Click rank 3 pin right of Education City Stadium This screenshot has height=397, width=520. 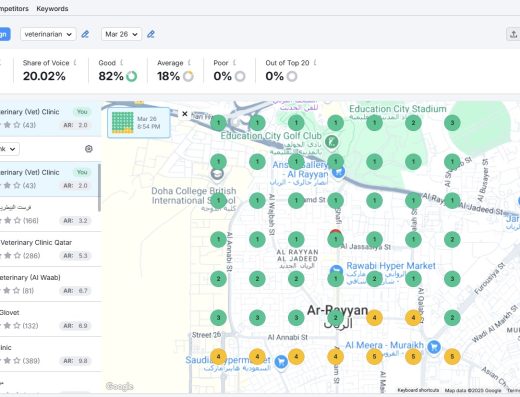(x=452, y=123)
